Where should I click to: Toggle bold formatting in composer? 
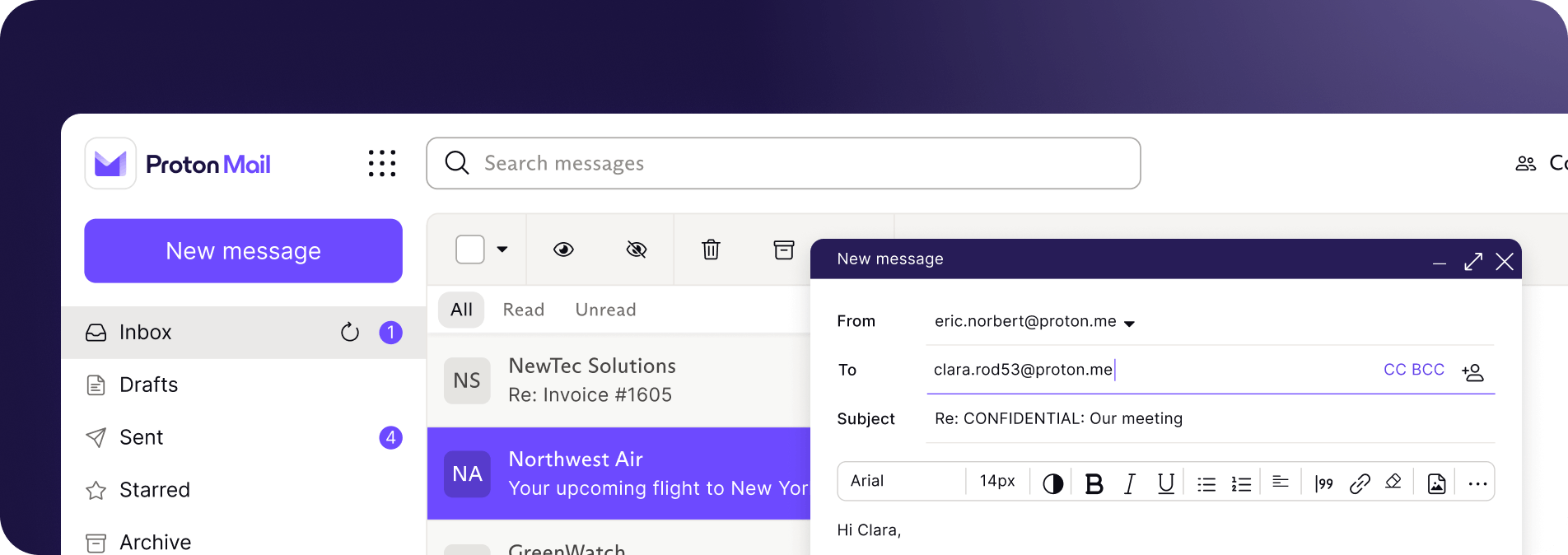coord(1094,484)
